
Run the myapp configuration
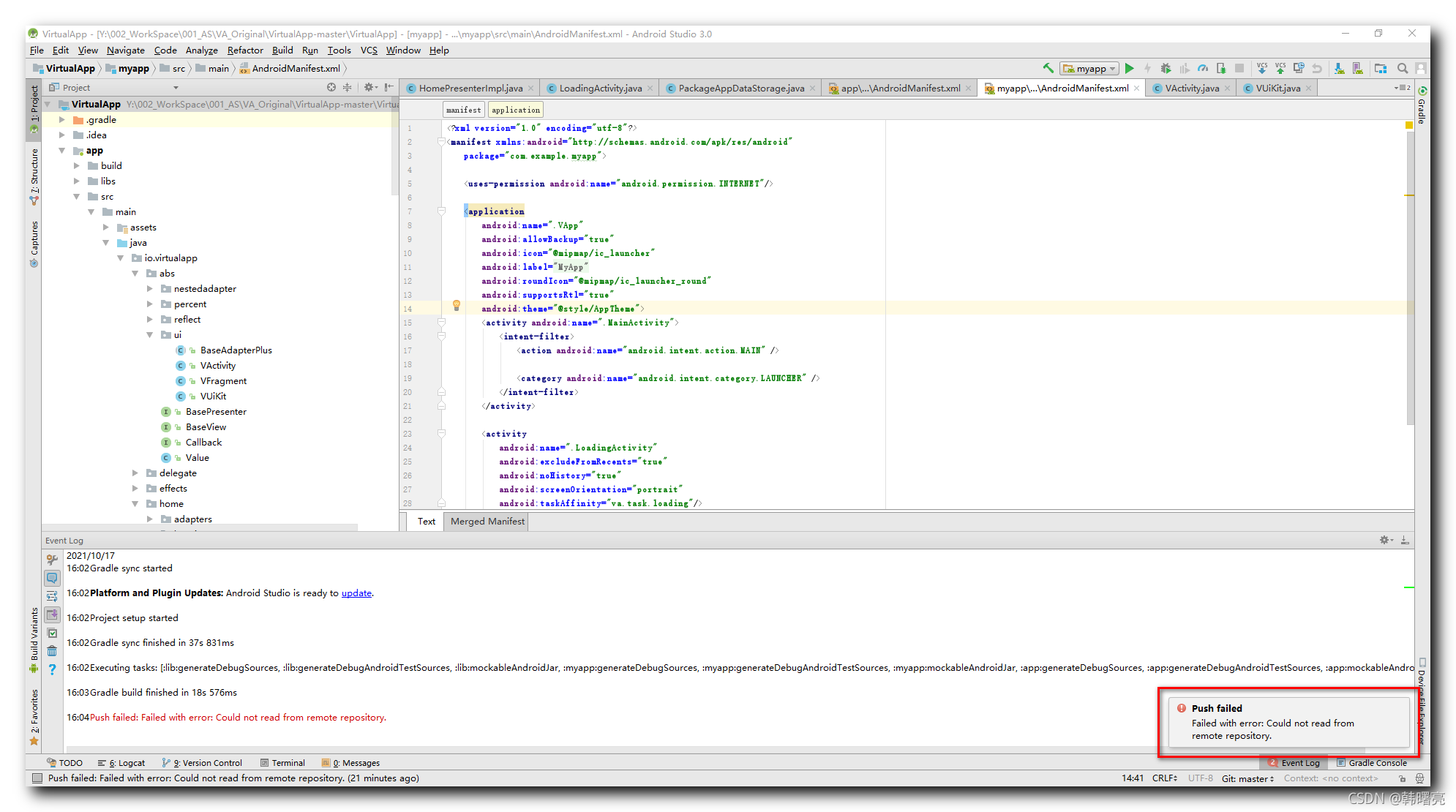pyautogui.click(x=1130, y=68)
